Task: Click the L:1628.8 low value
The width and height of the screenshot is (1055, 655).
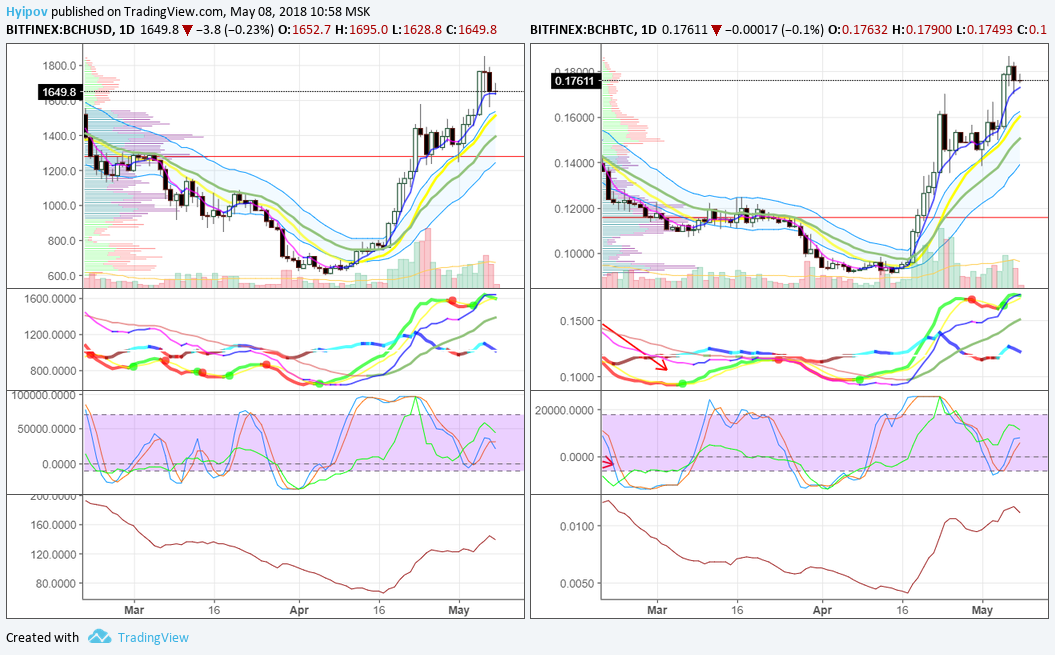Action: coord(416,30)
